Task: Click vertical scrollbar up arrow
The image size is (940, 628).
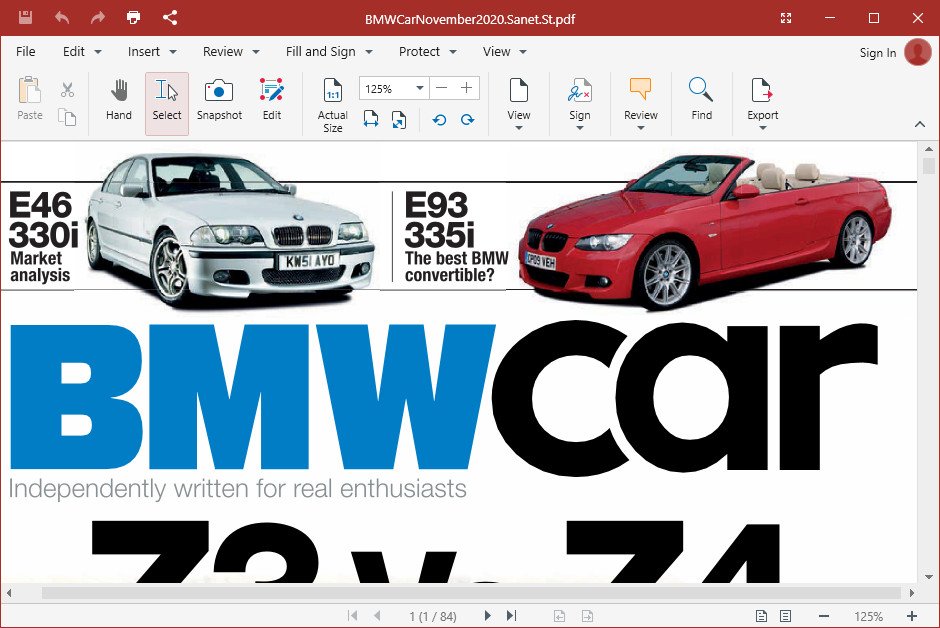Action: coord(929,149)
